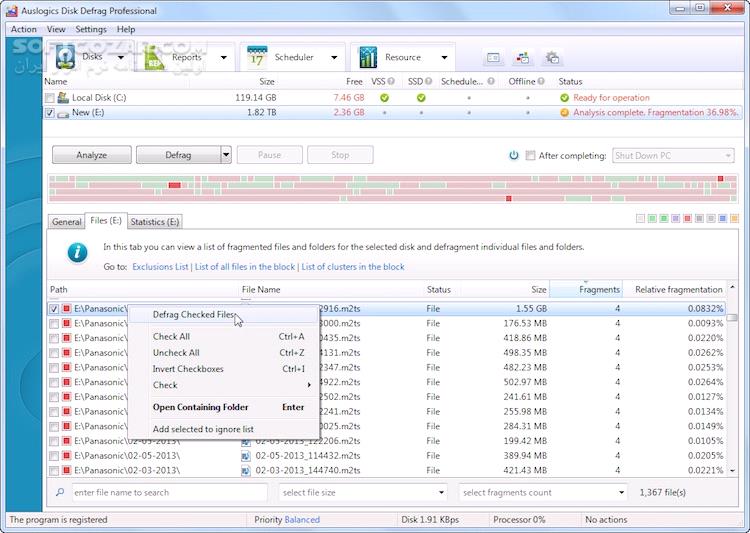
Task: Open the Shut Down PC combo box
Action: click(x=673, y=155)
